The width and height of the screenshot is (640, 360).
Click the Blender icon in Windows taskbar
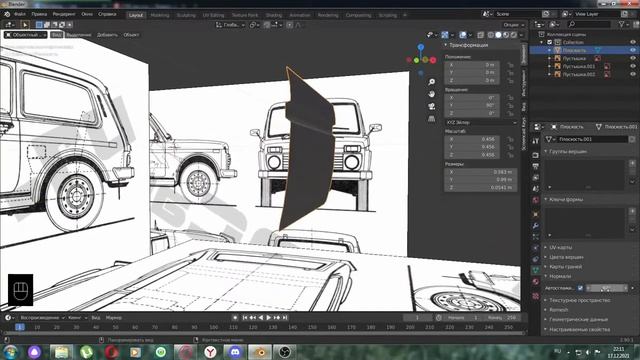click(x=260, y=352)
